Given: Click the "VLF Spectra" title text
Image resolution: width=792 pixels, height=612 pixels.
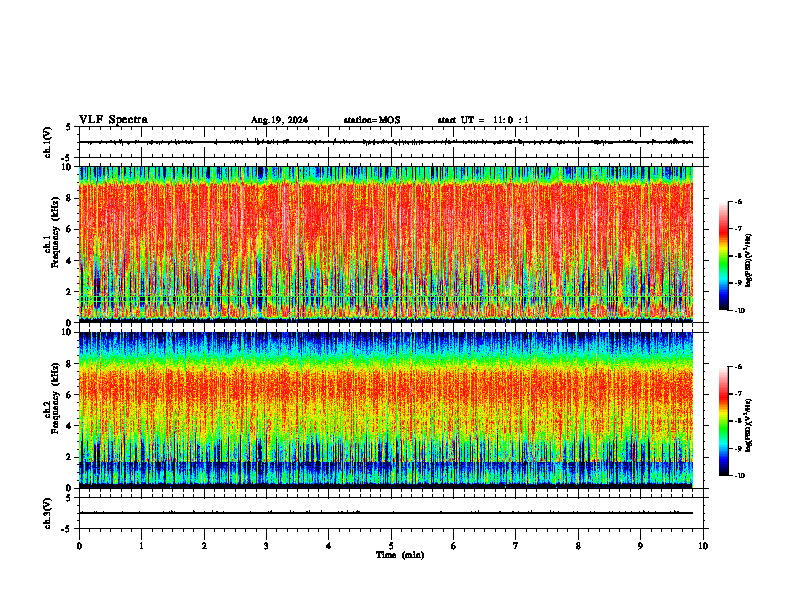Looking at the screenshot, I should pyautogui.click(x=113, y=120).
